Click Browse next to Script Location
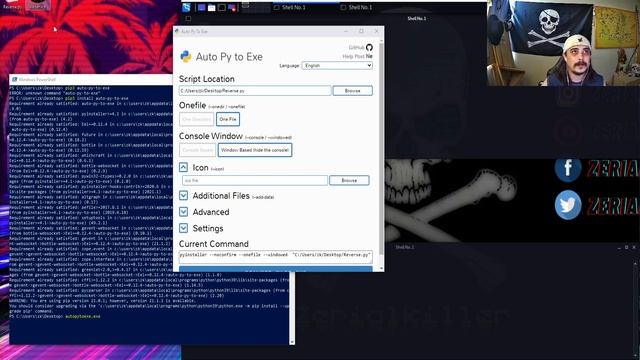 (x=352, y=91)
